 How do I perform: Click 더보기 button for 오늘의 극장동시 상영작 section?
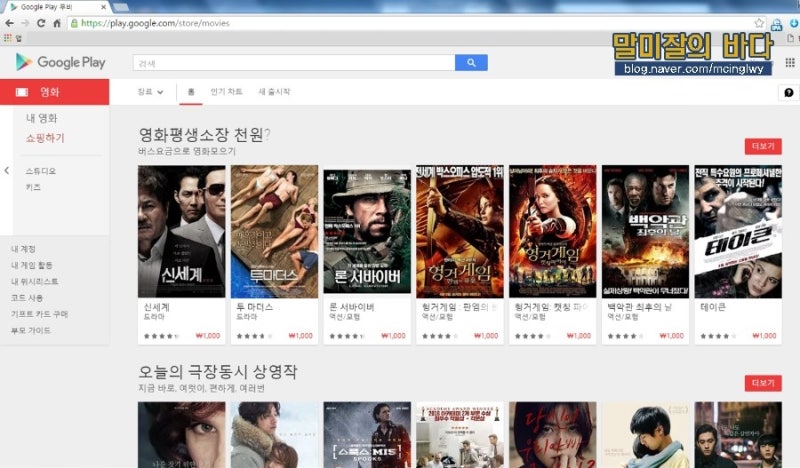pos(763,383)
